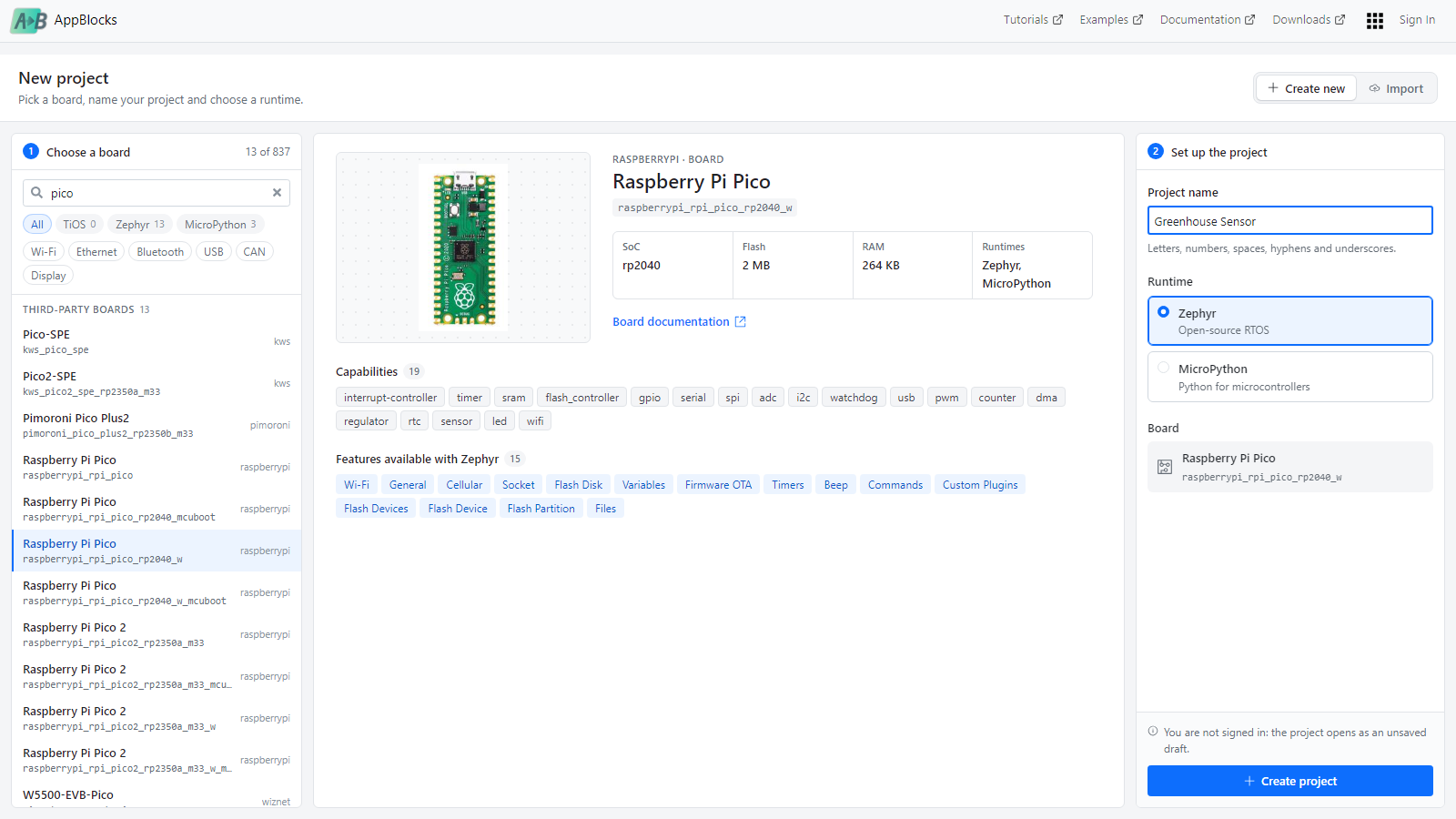Select the rpi_pico_rp2040_w_mcuboot board entry

tap(157, 592)
